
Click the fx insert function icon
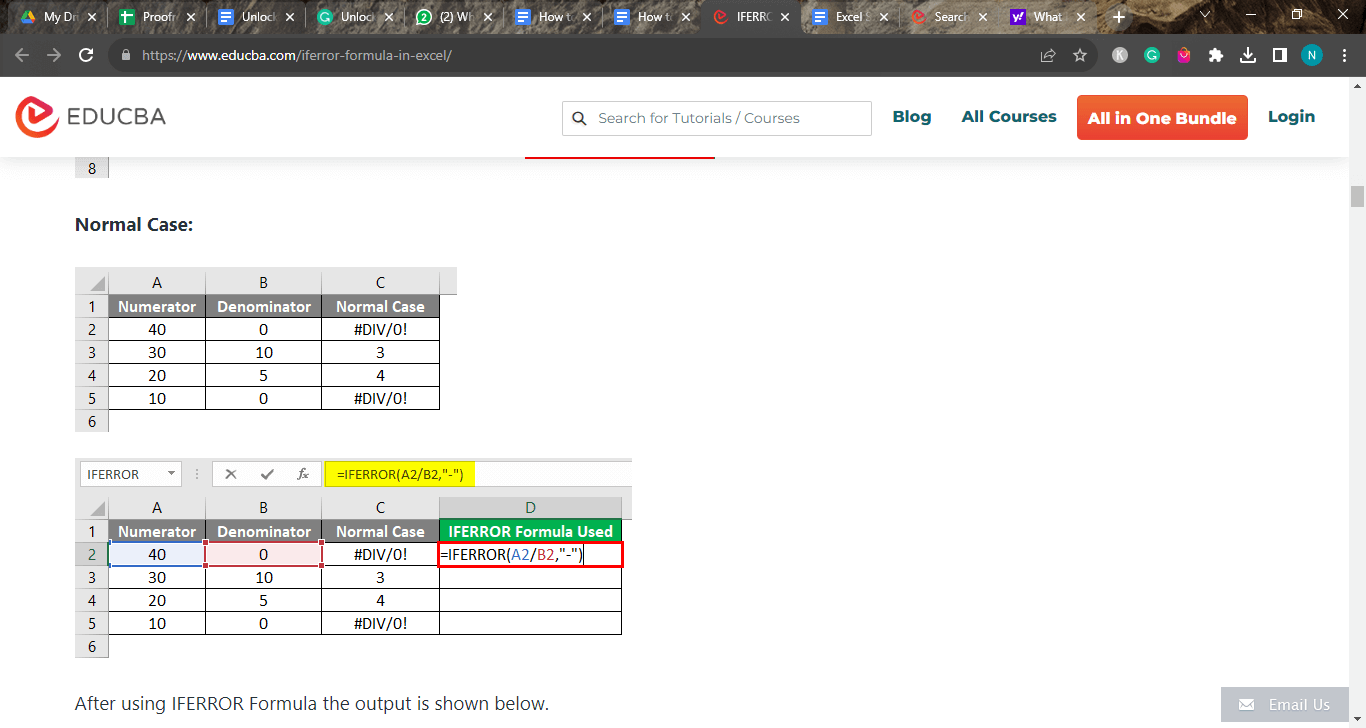[x=303, y=474]
